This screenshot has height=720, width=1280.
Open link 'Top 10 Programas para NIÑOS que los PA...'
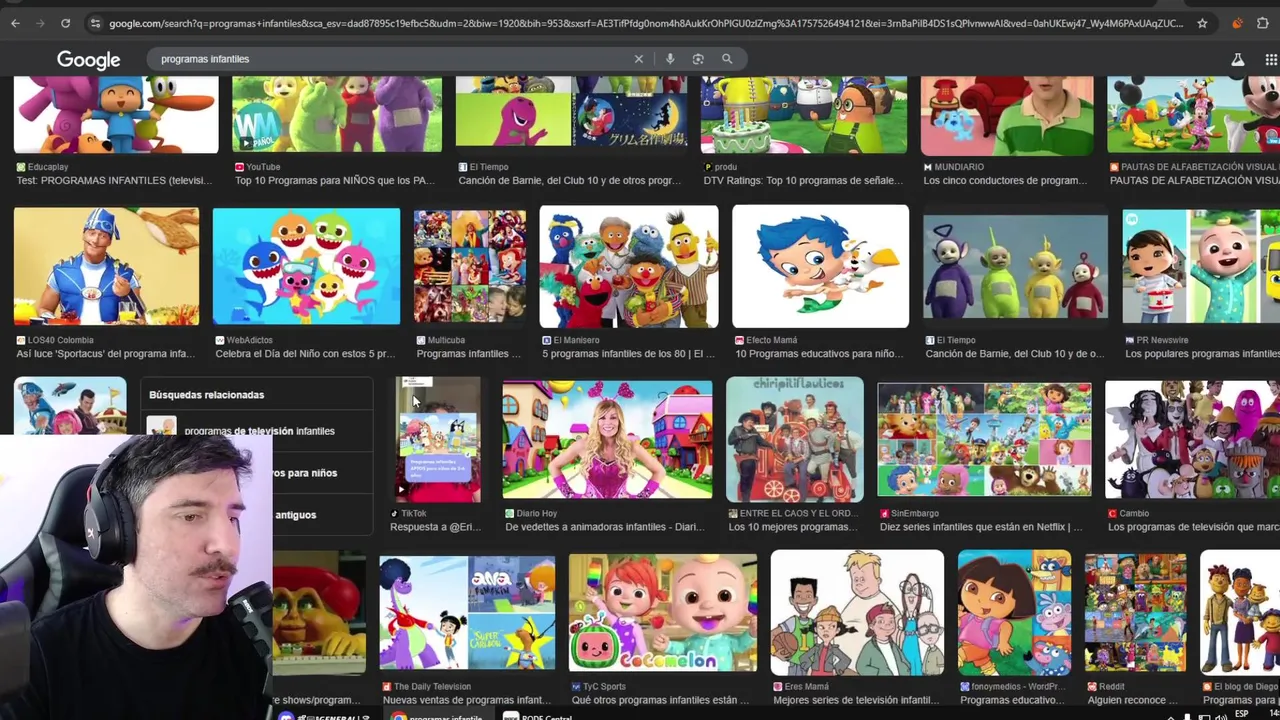[x=335, y=181]
